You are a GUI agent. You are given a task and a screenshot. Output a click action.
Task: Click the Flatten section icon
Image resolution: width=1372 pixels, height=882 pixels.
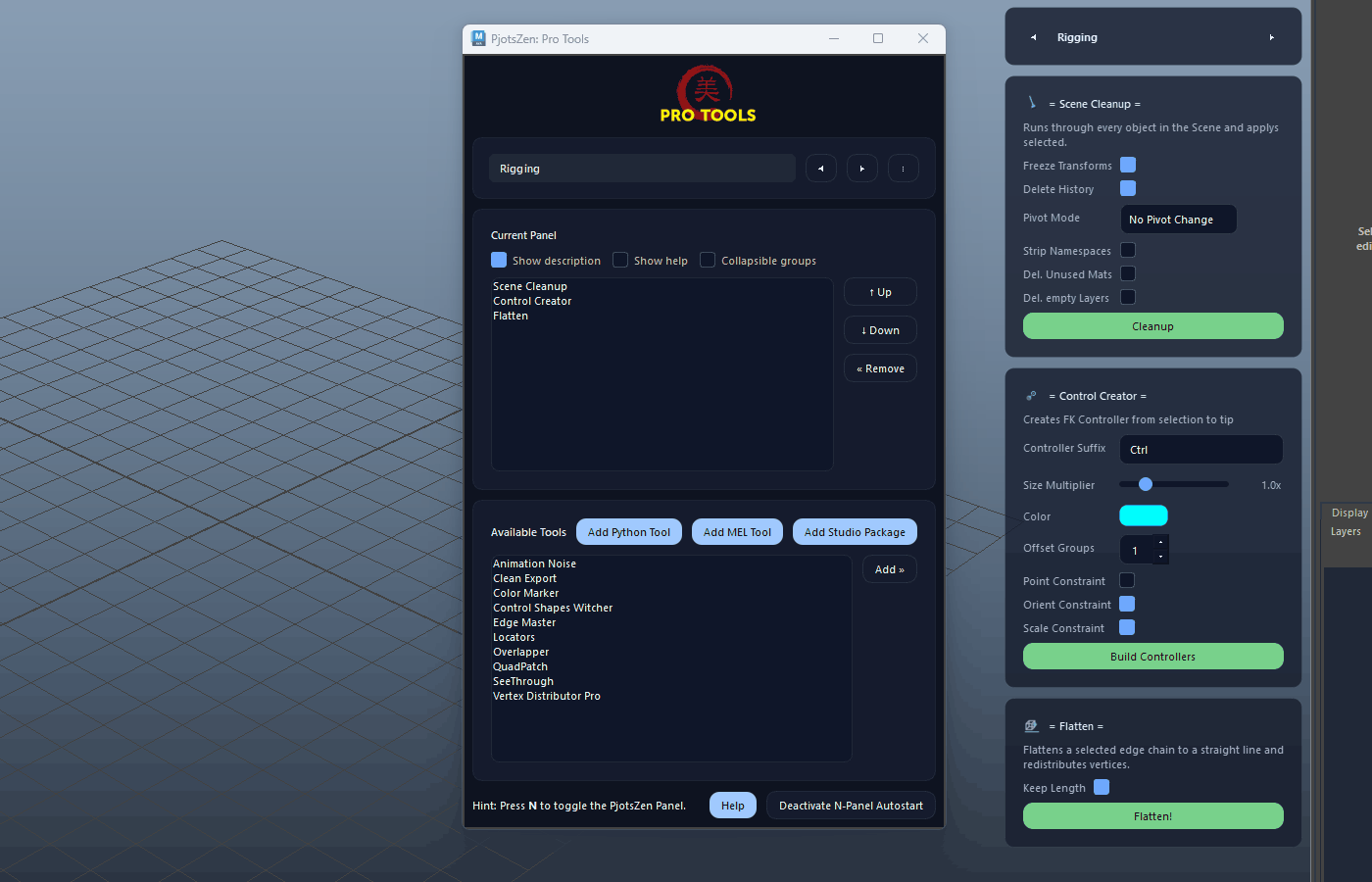(x=1031, y=726)
